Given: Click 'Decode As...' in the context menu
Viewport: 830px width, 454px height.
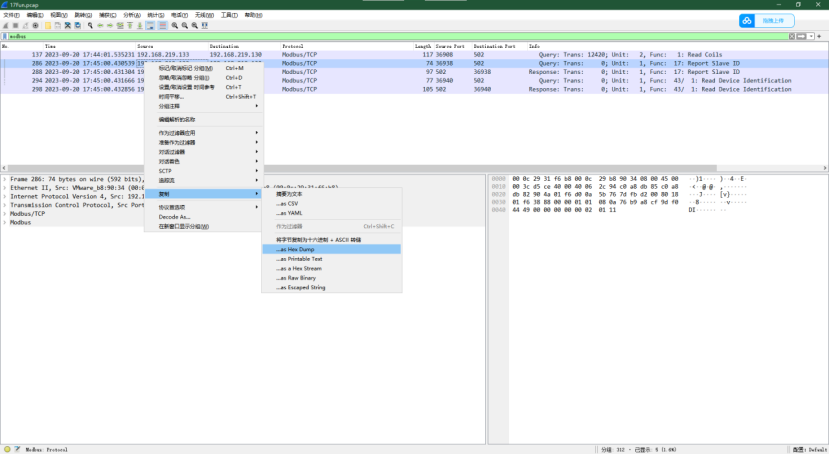Looking at the screenshot, I should pyautogui.click(x=174, y=216).
